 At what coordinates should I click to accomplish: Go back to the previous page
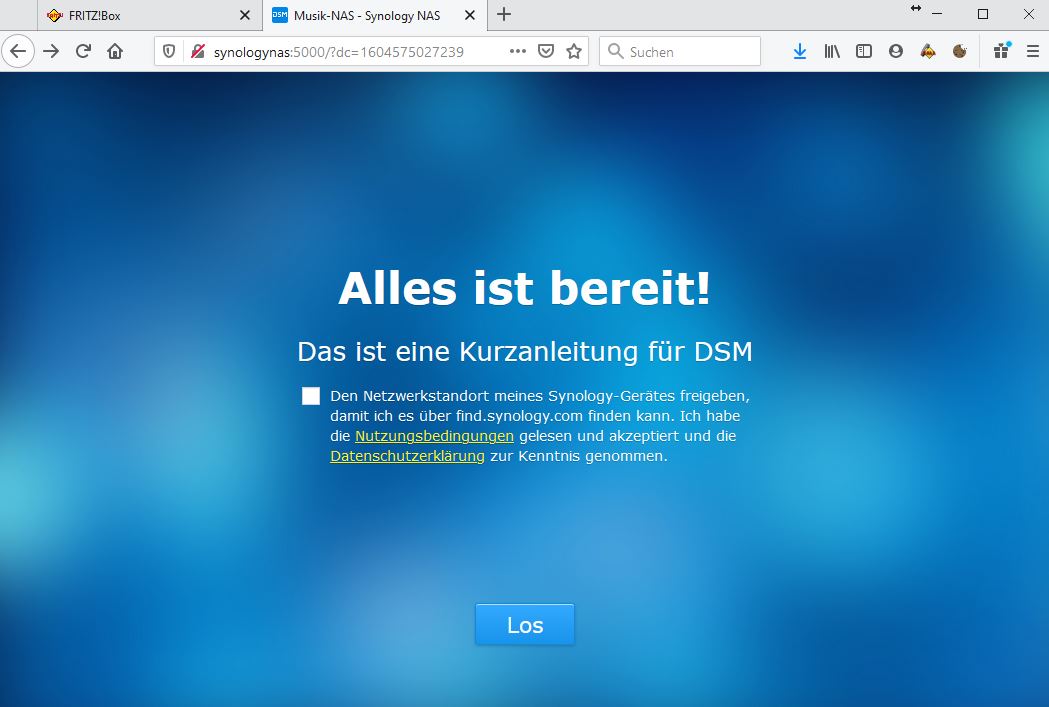coord(18,52)
